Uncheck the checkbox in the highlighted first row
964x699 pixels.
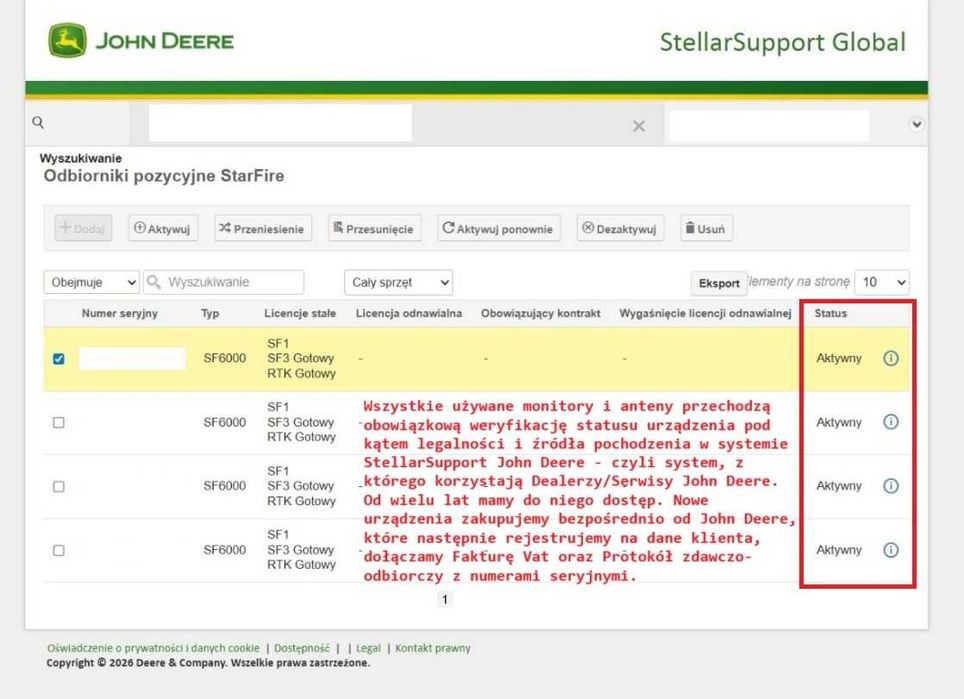pyautogui.click(x=58, y=358)
